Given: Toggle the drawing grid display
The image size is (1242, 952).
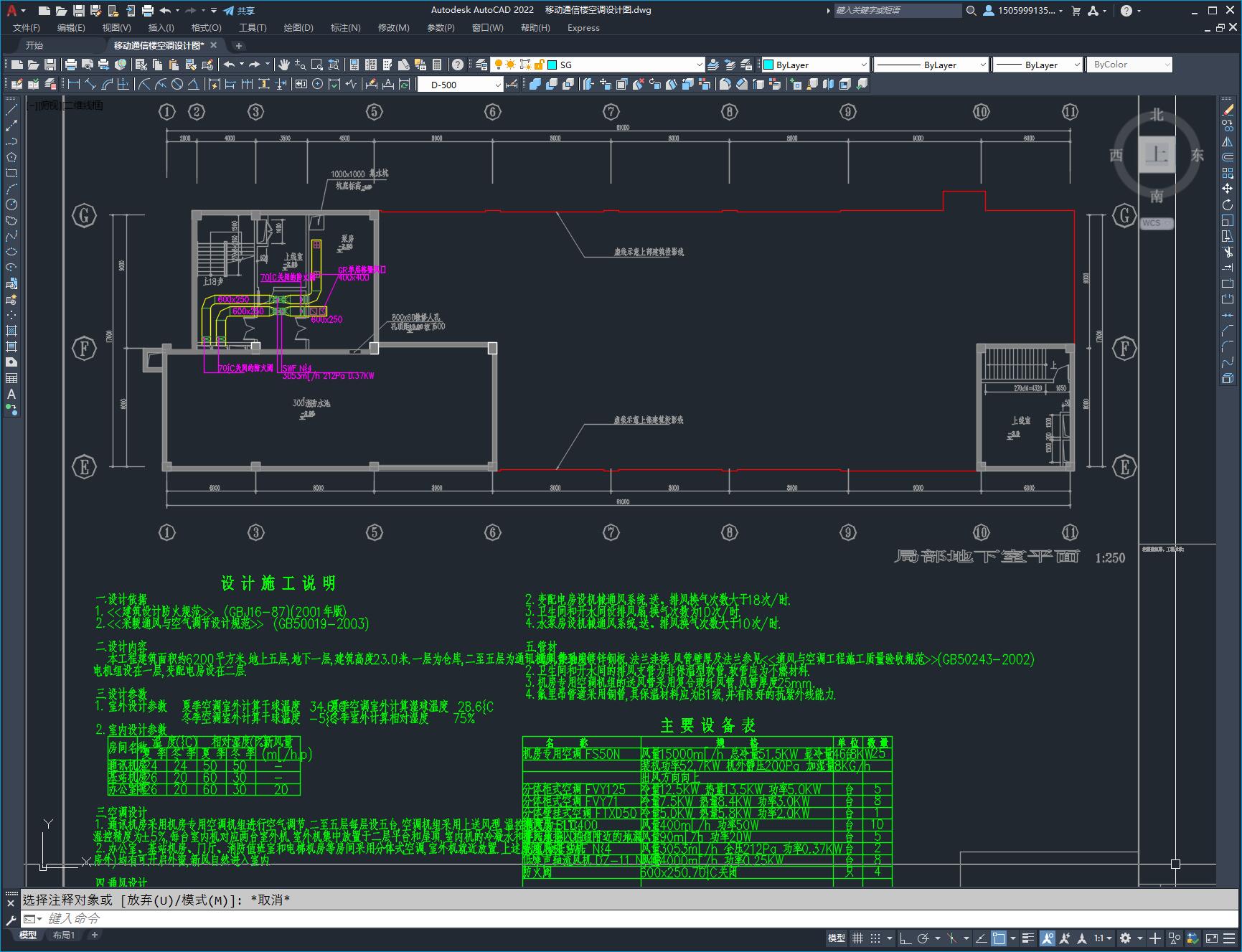Looking at the screenshot, I should (857, 938).
